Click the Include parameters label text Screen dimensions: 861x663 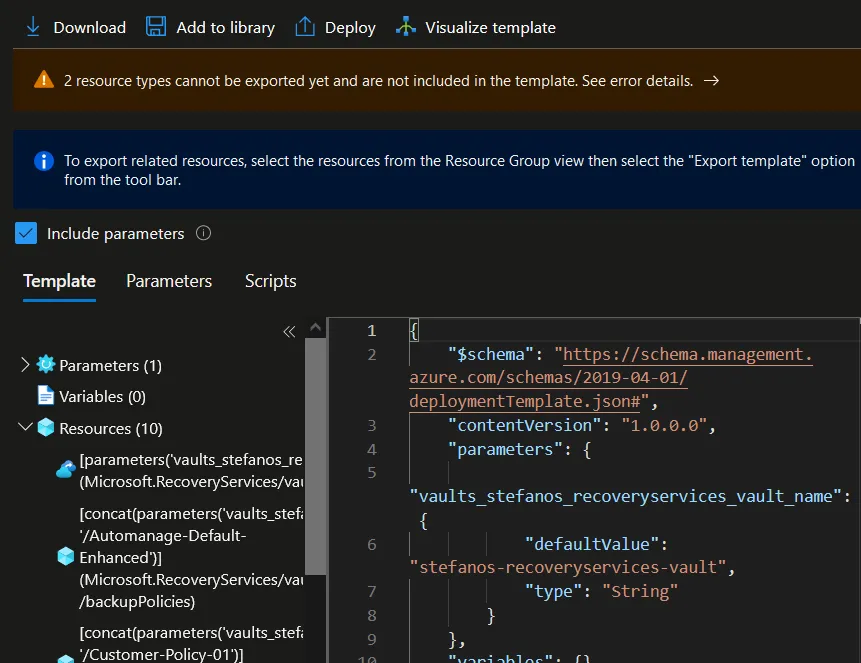115,234
